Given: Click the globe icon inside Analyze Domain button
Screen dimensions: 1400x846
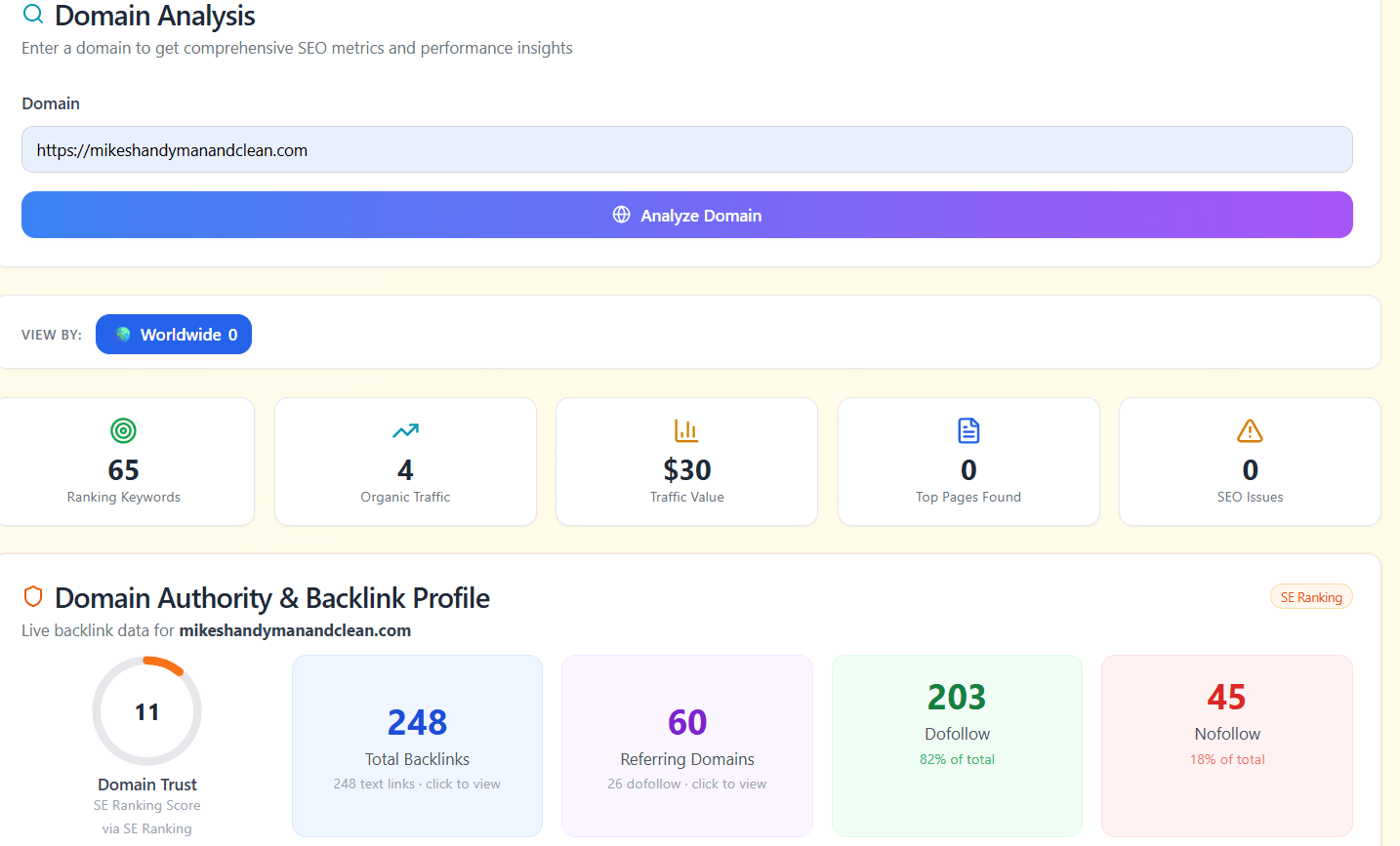Looking at the screenshot, I should click(x=622, y=215).
